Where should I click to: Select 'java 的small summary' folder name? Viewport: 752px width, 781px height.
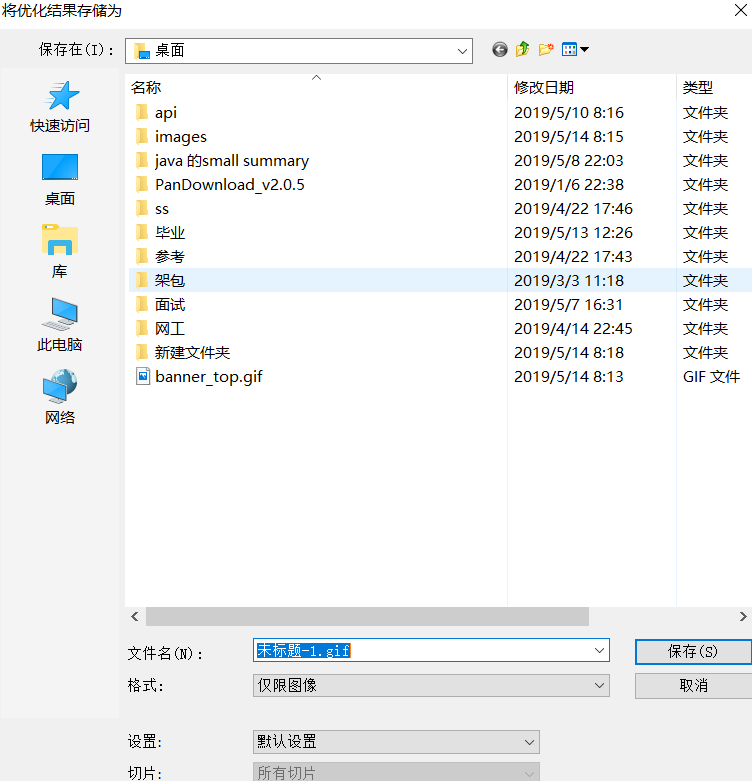click(x=232, y=161)
